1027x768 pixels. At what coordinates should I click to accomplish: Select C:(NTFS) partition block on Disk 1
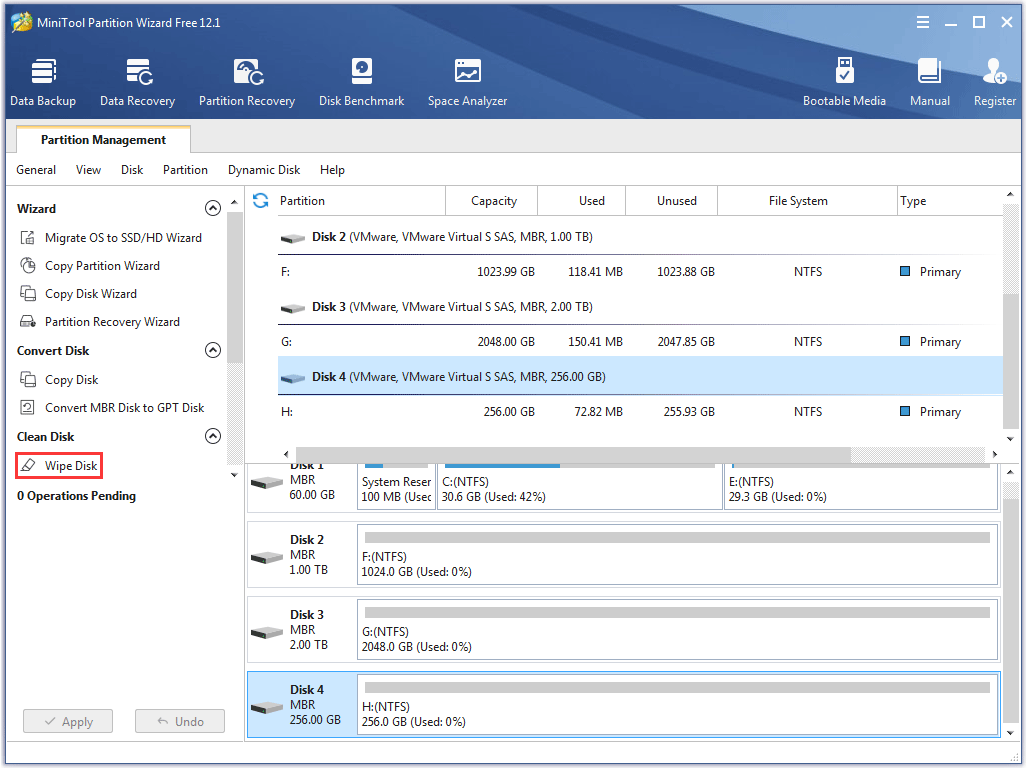580,486
